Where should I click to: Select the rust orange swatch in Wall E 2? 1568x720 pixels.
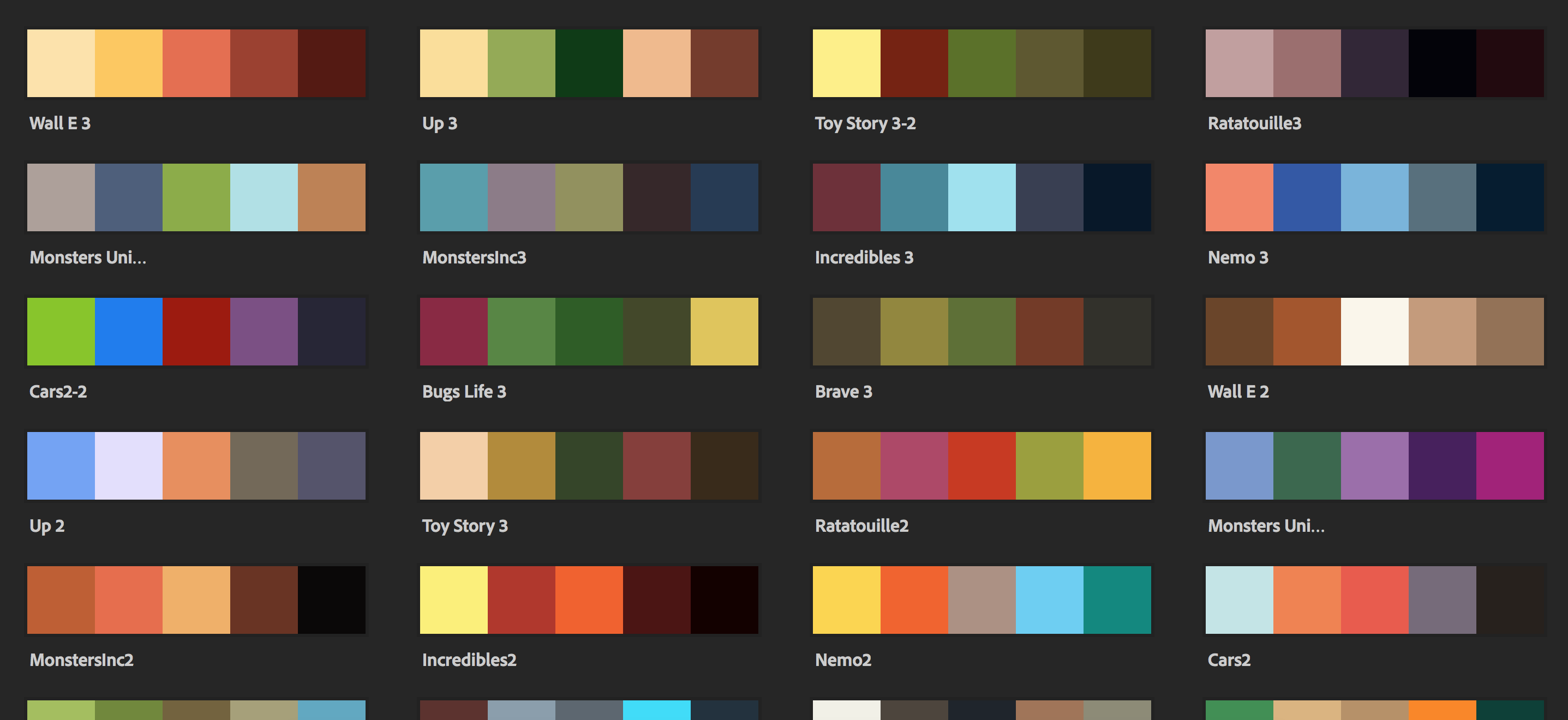click(x=1307, y=332)
